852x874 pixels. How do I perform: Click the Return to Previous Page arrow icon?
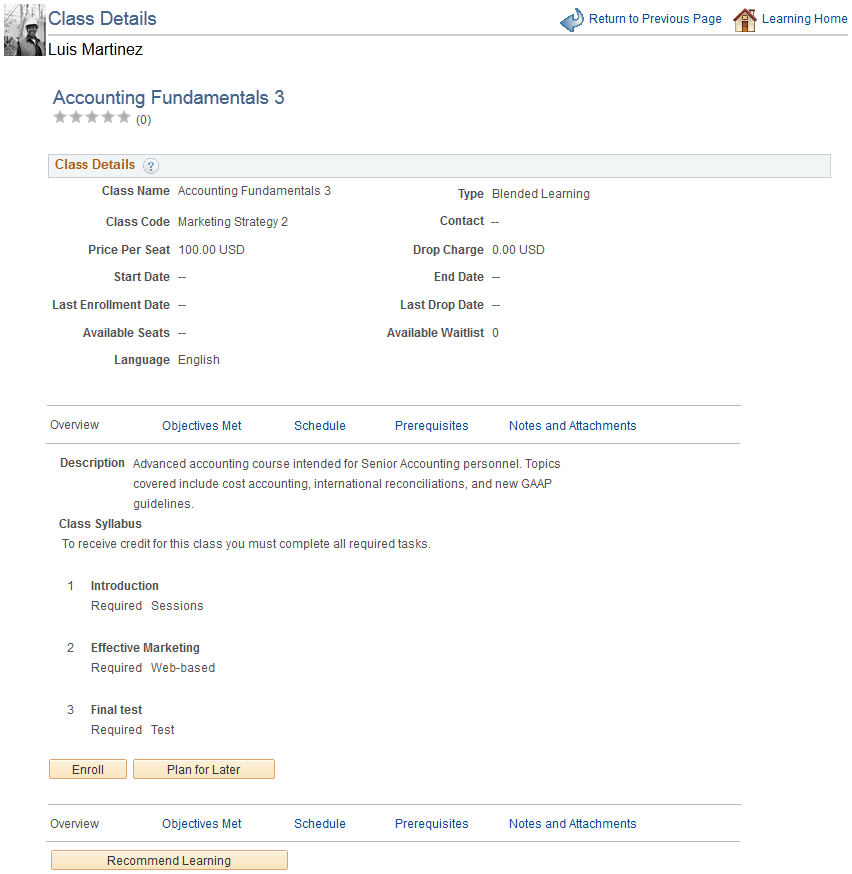[571, 18]
